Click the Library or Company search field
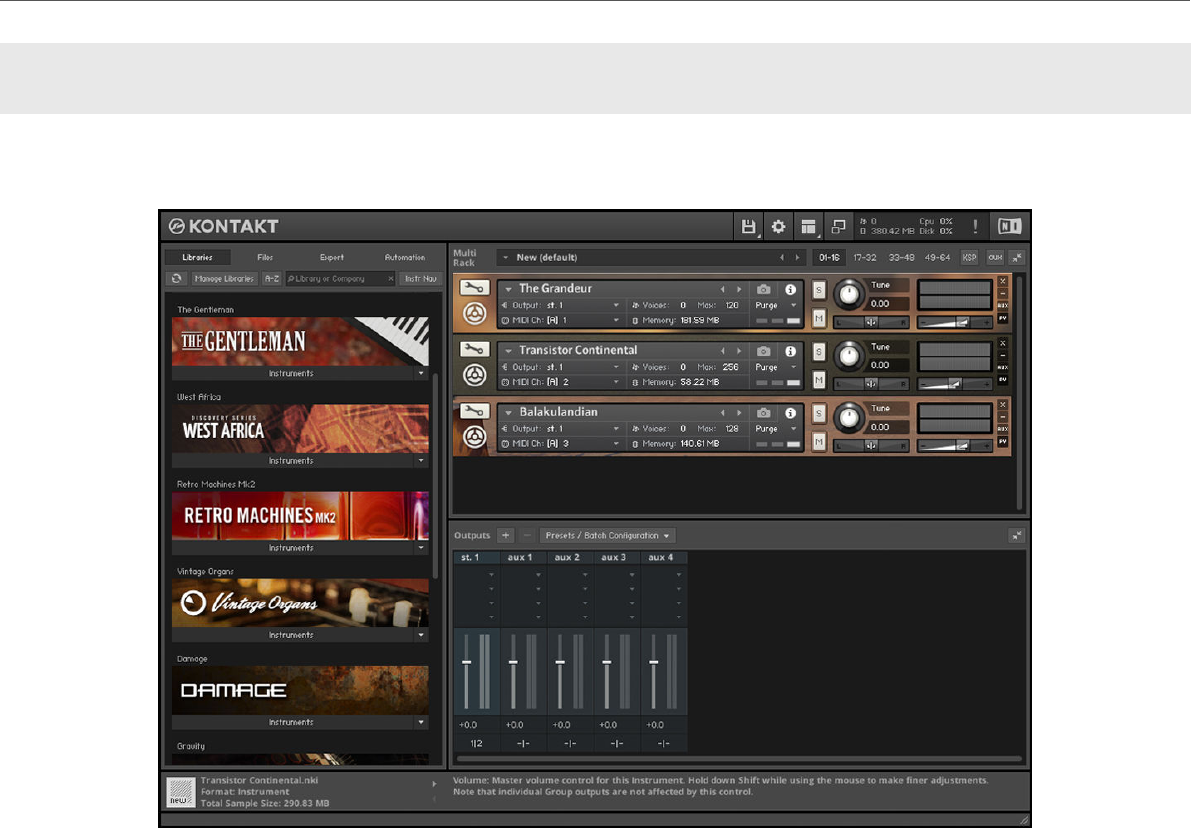 click(x=340, y=279)
